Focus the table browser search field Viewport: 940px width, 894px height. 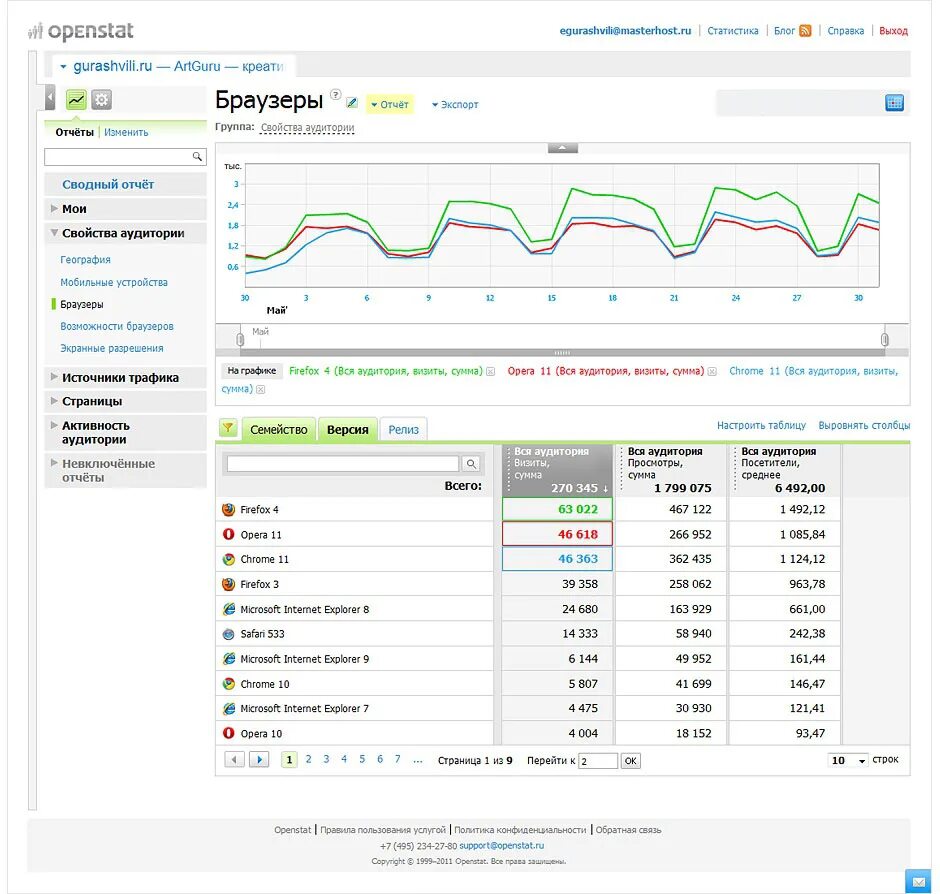tap(343, 463)
